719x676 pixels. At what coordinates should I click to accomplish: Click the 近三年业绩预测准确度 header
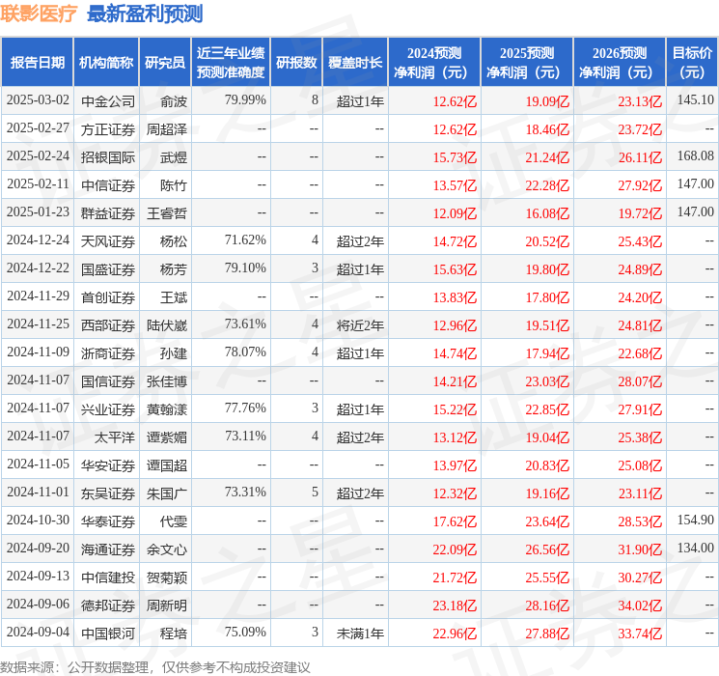231,62
